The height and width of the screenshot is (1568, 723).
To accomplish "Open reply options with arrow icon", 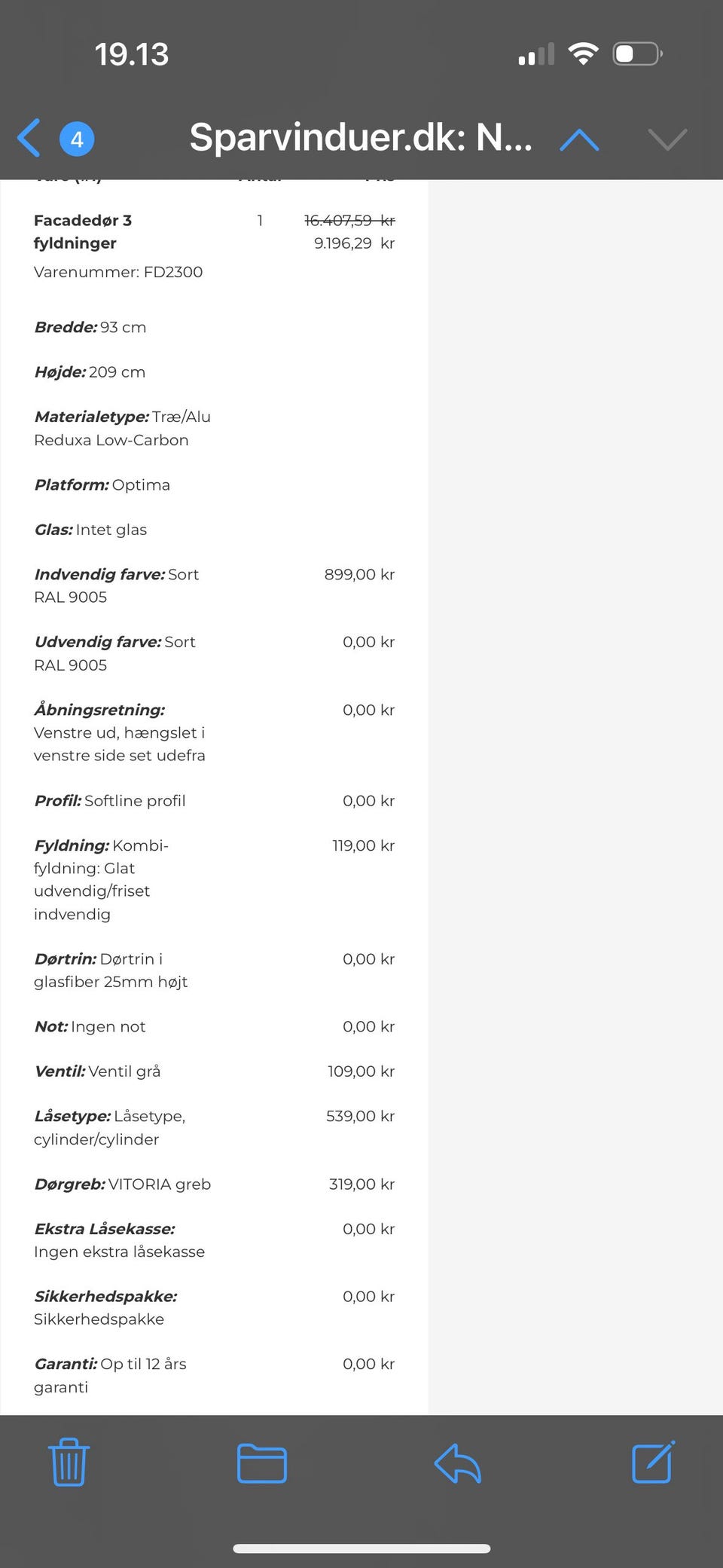I will (x=457, y=1463).
